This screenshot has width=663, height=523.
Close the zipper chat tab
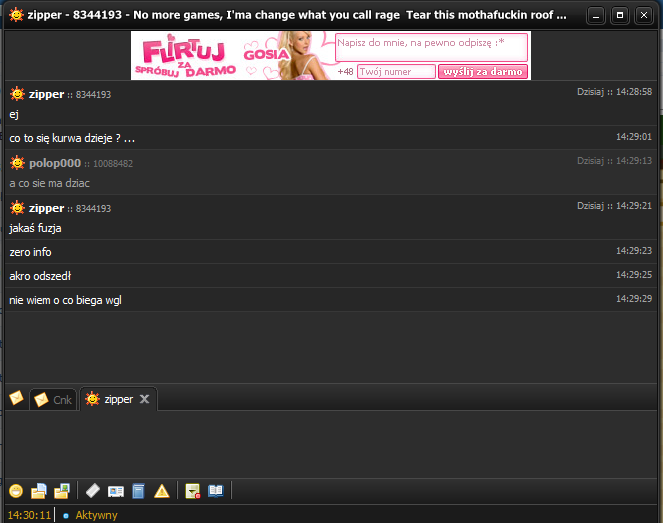click(144, 399)
